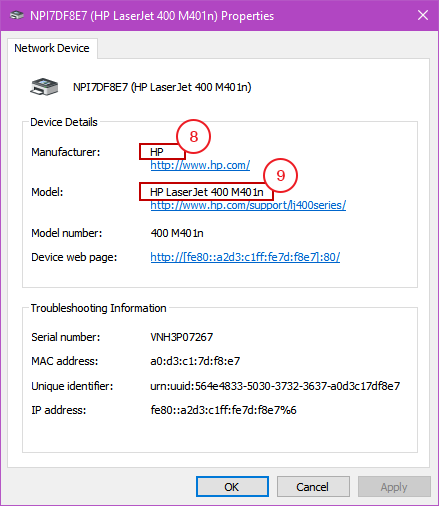
Task: Click the IP address fe80 value
Action: [223, 410]
